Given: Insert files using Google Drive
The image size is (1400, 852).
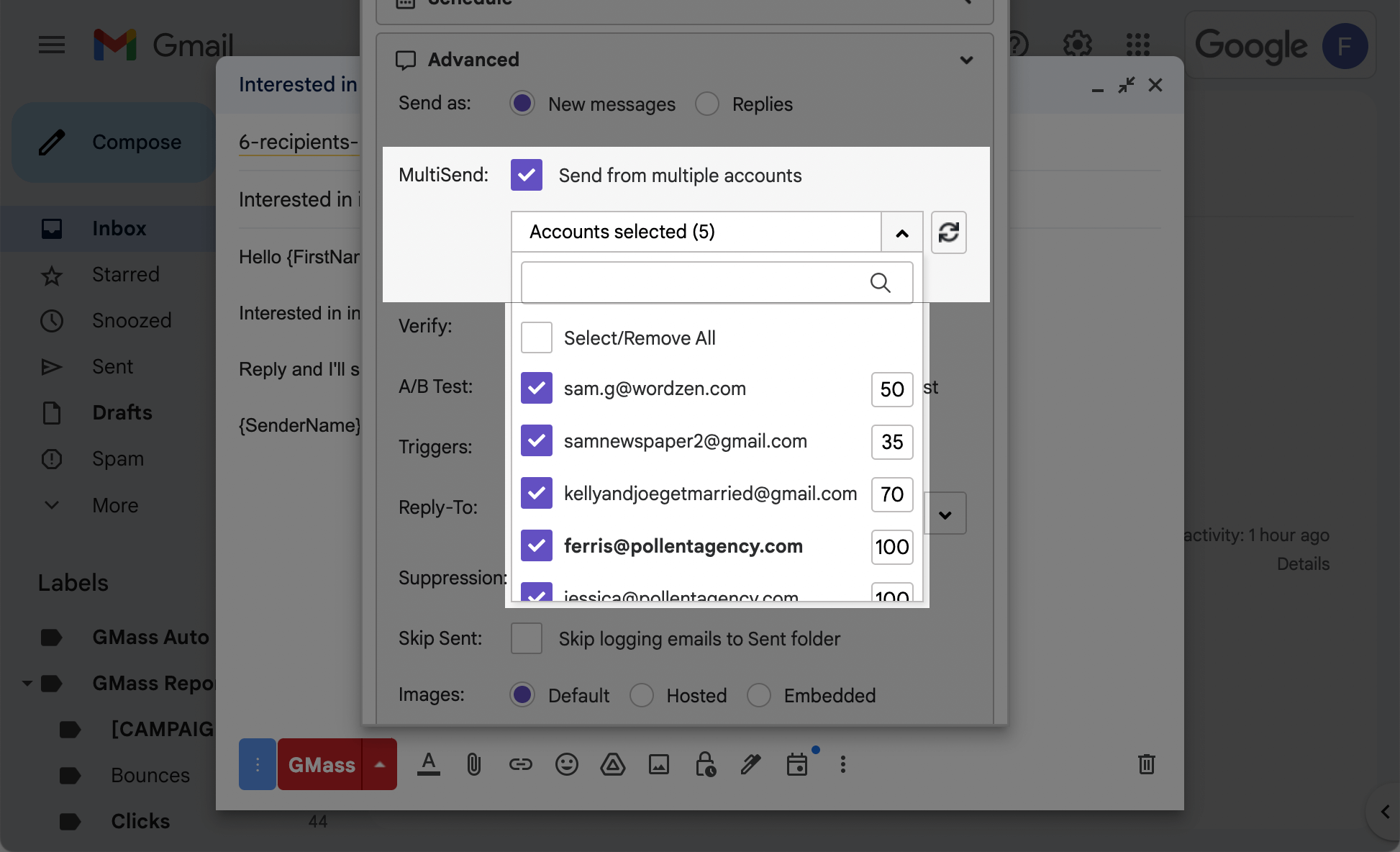Looking at the screenshot, I should pos(612,764).
